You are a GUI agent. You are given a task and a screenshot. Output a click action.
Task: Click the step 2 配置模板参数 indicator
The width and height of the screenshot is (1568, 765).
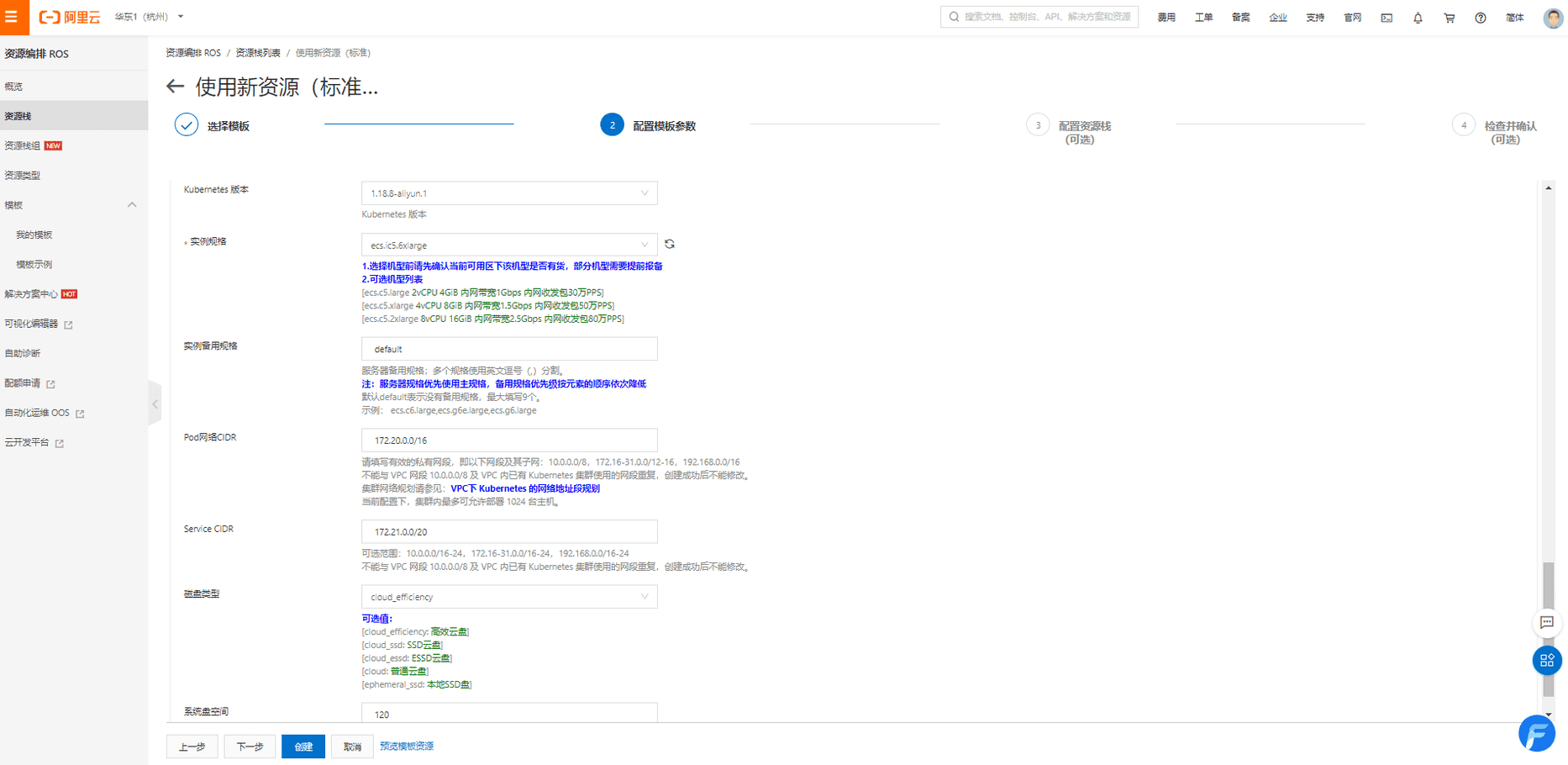point(613,125)
